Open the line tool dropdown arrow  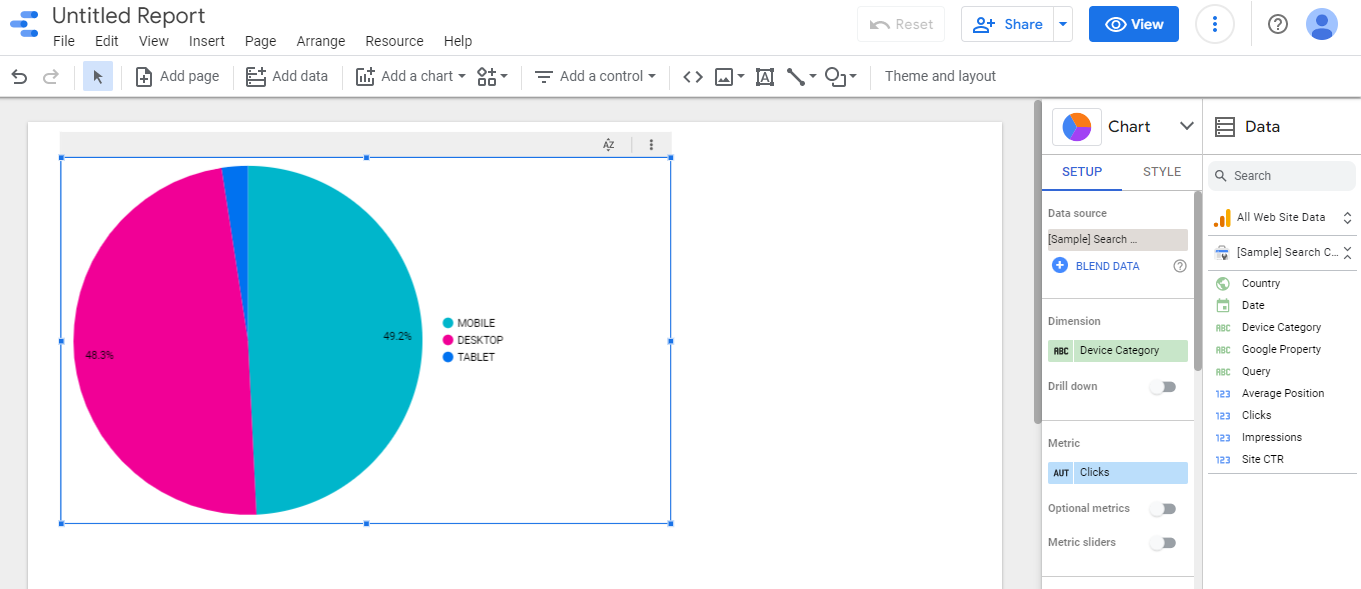(x=813, y=76)
